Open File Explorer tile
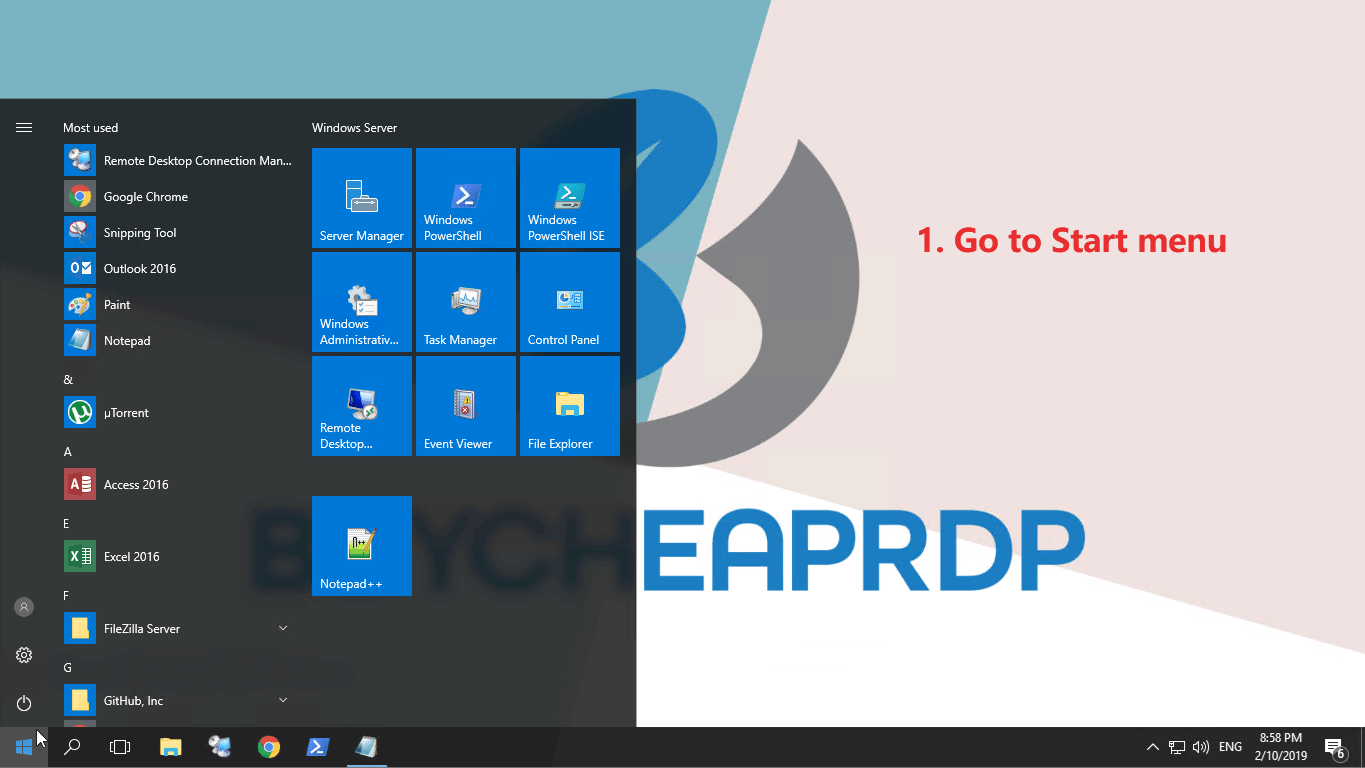 [x=570, y=406]
